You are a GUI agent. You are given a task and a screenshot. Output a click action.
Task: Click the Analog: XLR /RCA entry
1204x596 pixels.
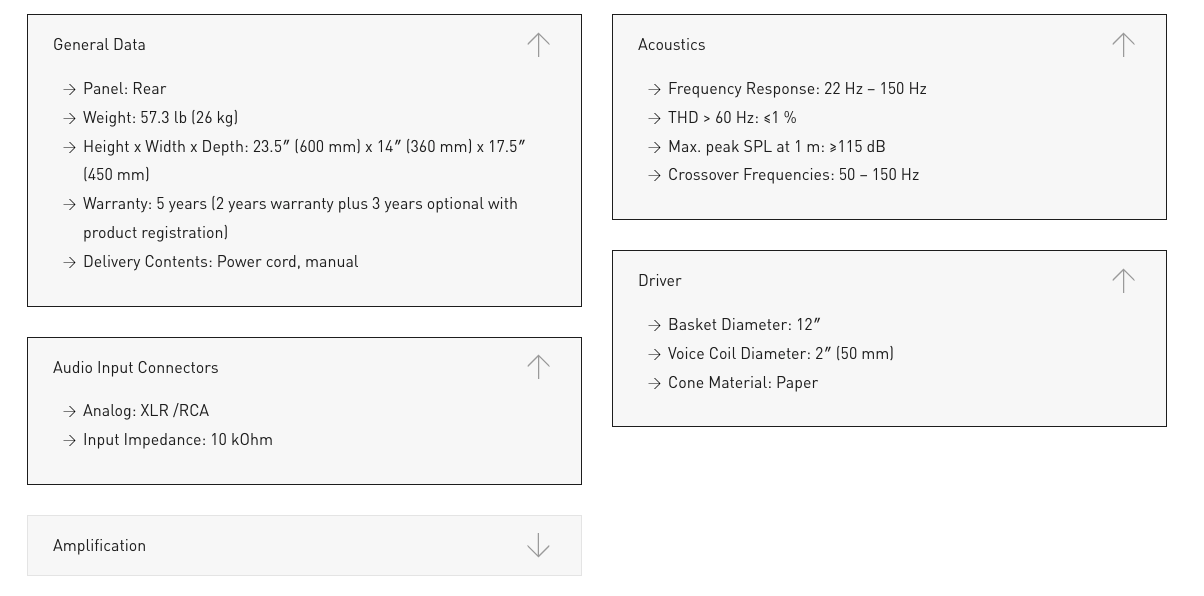point(145,411)
